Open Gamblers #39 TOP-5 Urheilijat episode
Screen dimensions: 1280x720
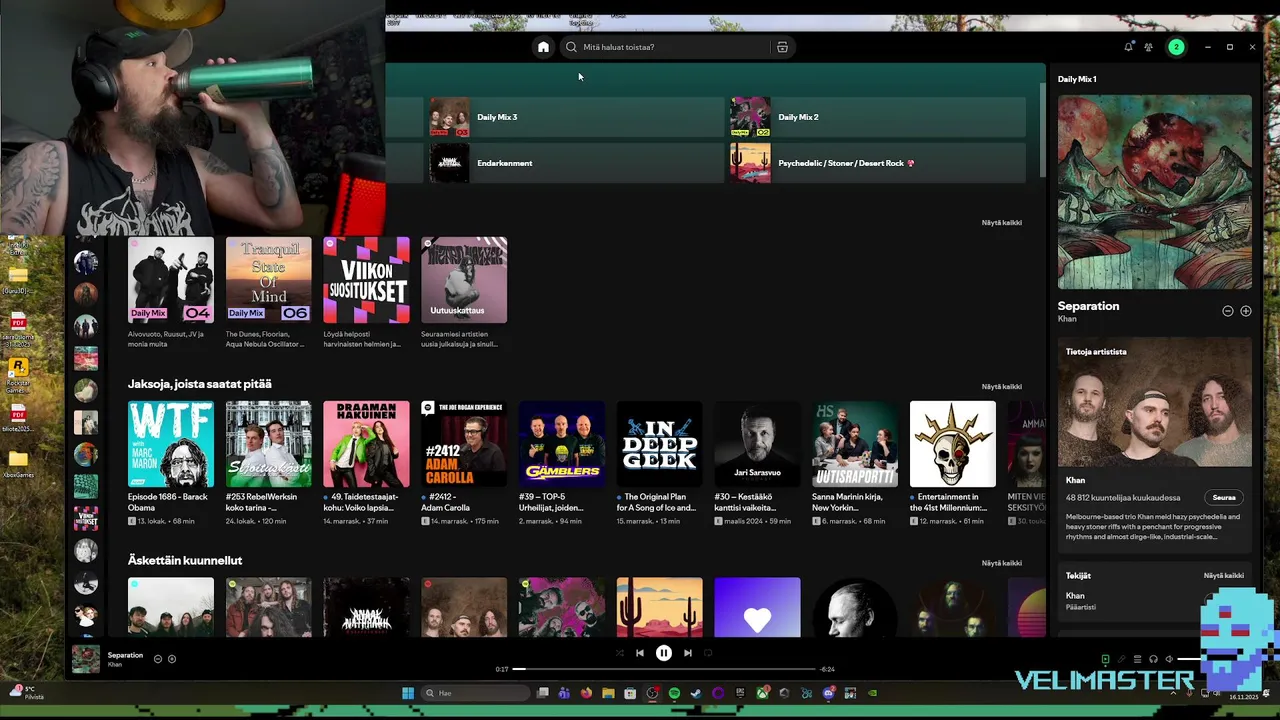(562, 444)
